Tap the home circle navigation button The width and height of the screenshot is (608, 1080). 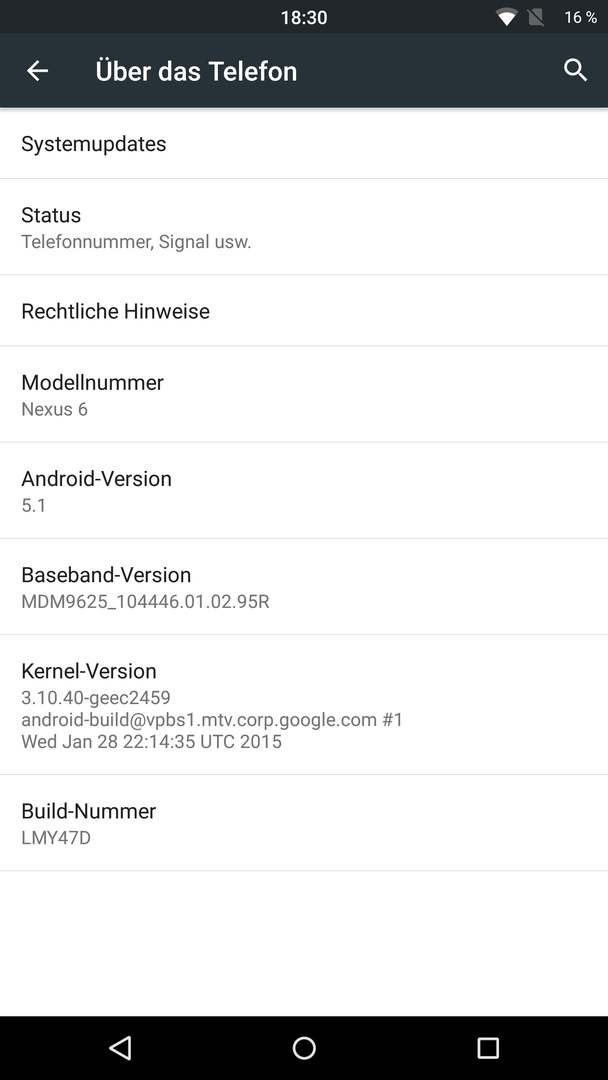(x=304, y=1048)
